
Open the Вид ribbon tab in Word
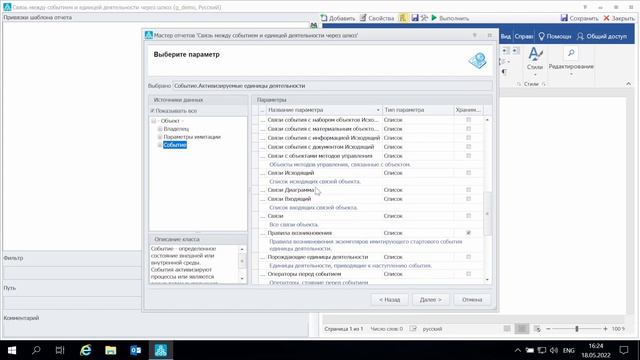pyautogui.click(x=505, y=36)
